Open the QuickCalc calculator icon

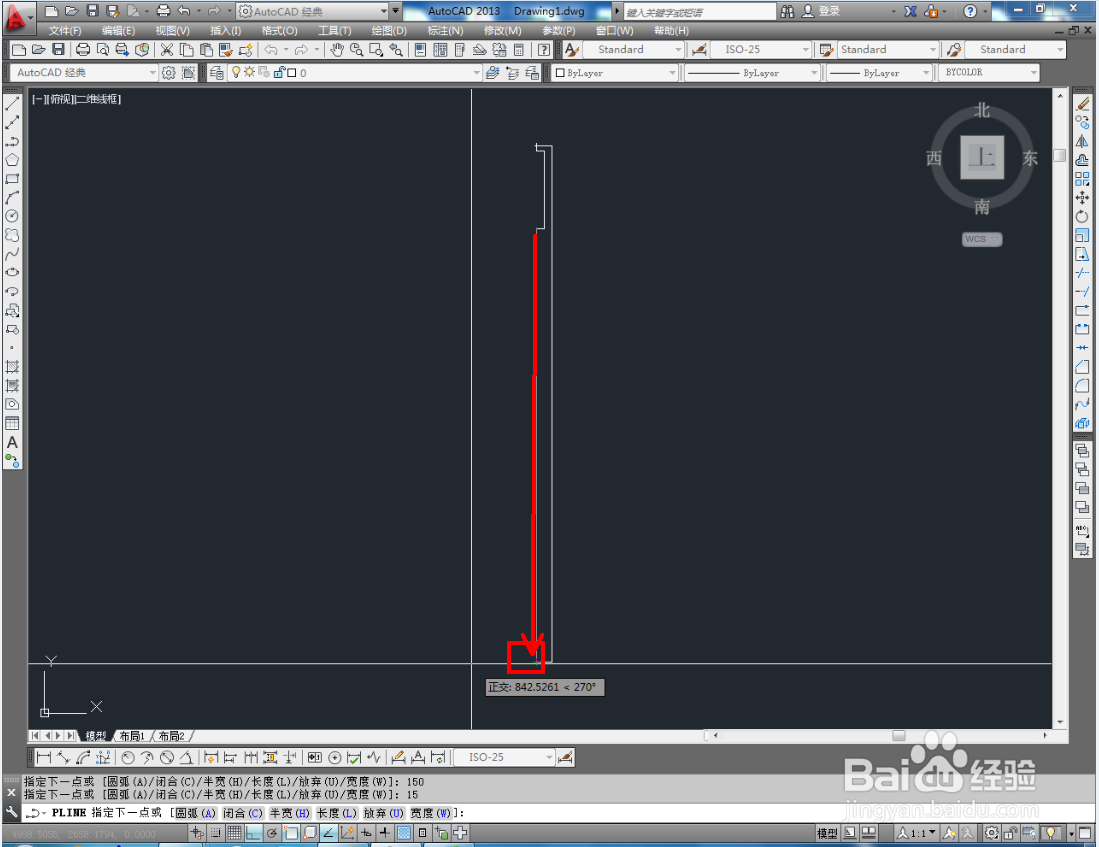click(x=519, y=49)
